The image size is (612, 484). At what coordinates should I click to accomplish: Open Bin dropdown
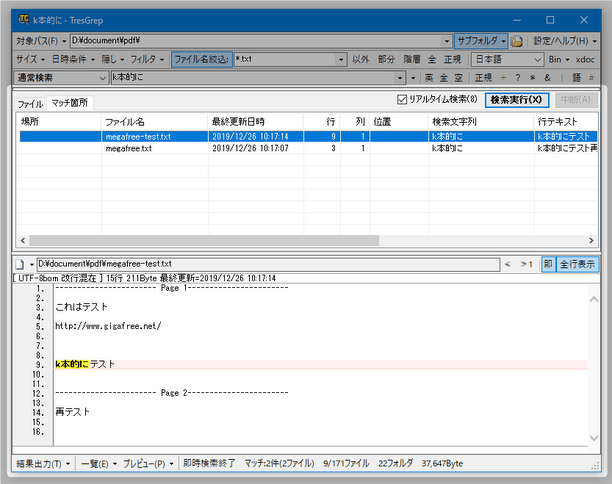click(559, 59)
